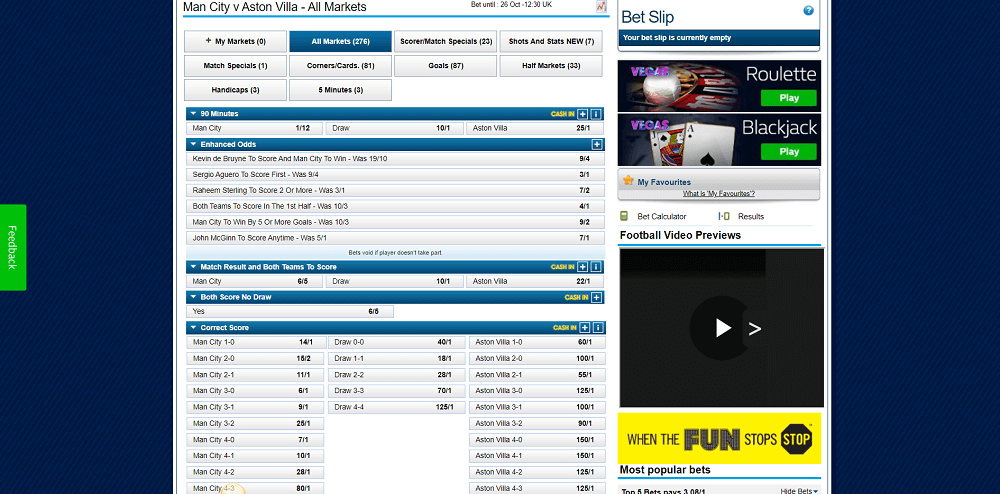Play Vegas Blackjack banner button
The image size is (1000, 494).
[788, 152]
